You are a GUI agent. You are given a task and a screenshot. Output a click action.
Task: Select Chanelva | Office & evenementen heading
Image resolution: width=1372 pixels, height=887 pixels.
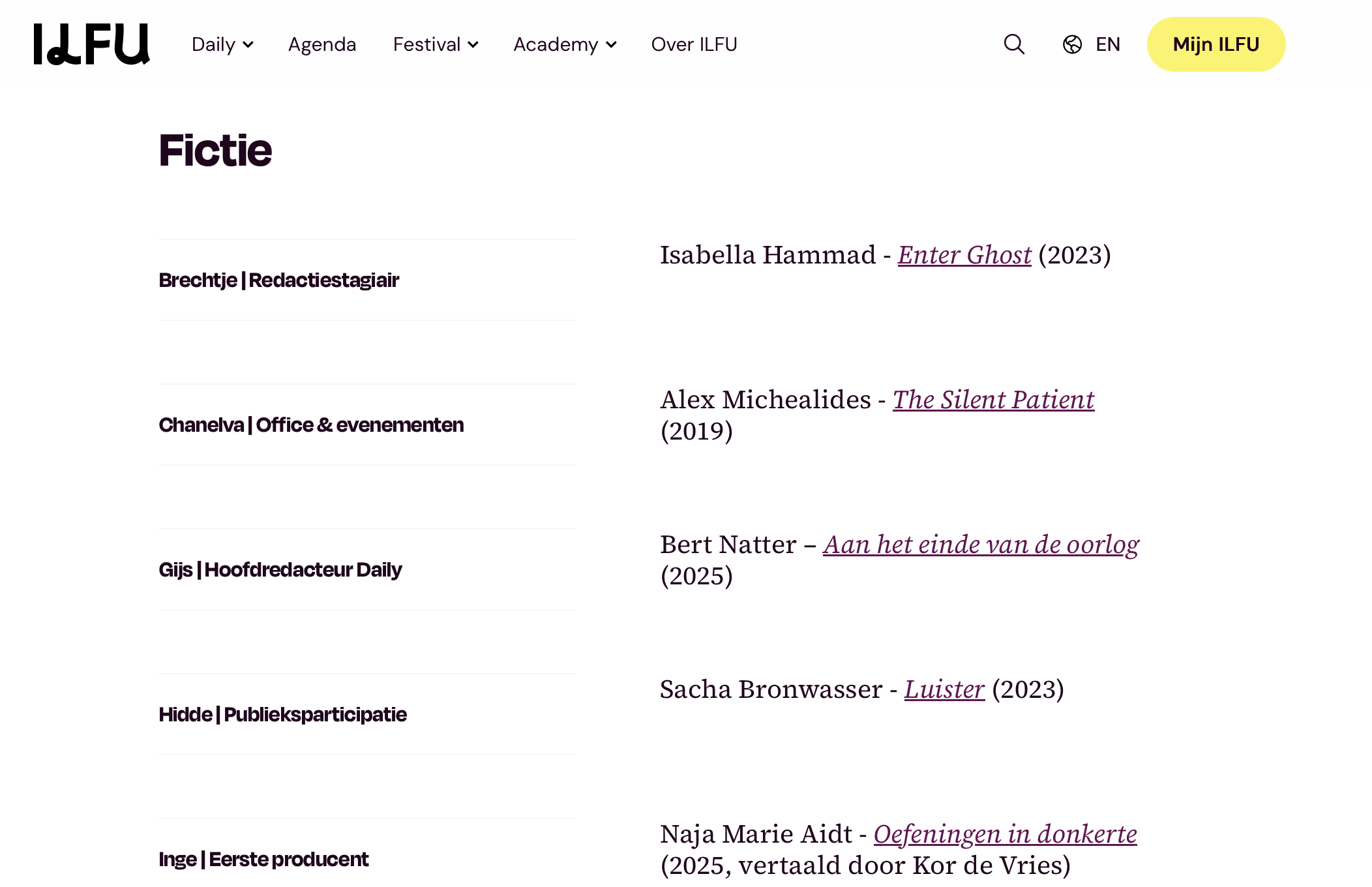311,425
